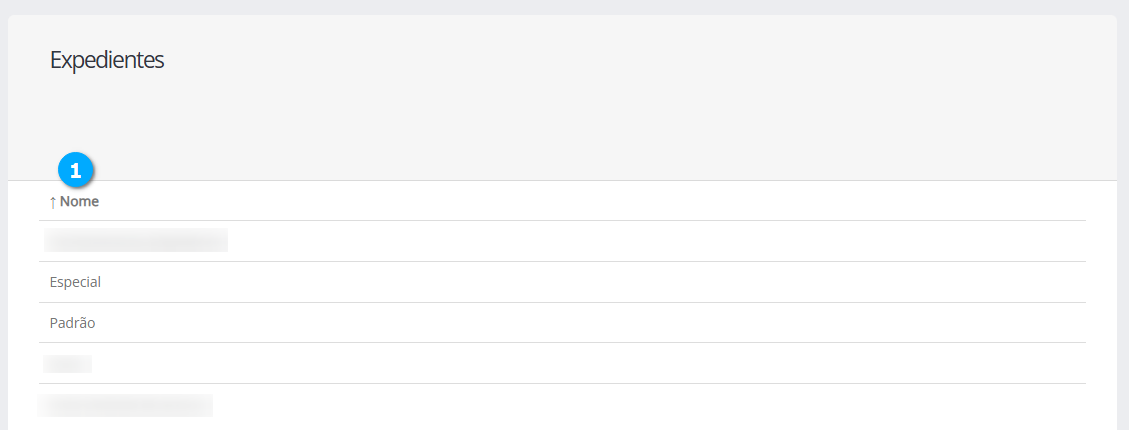Select the first blurred entry under Nome
1129x430 pixels.
(x=136, y=240)
